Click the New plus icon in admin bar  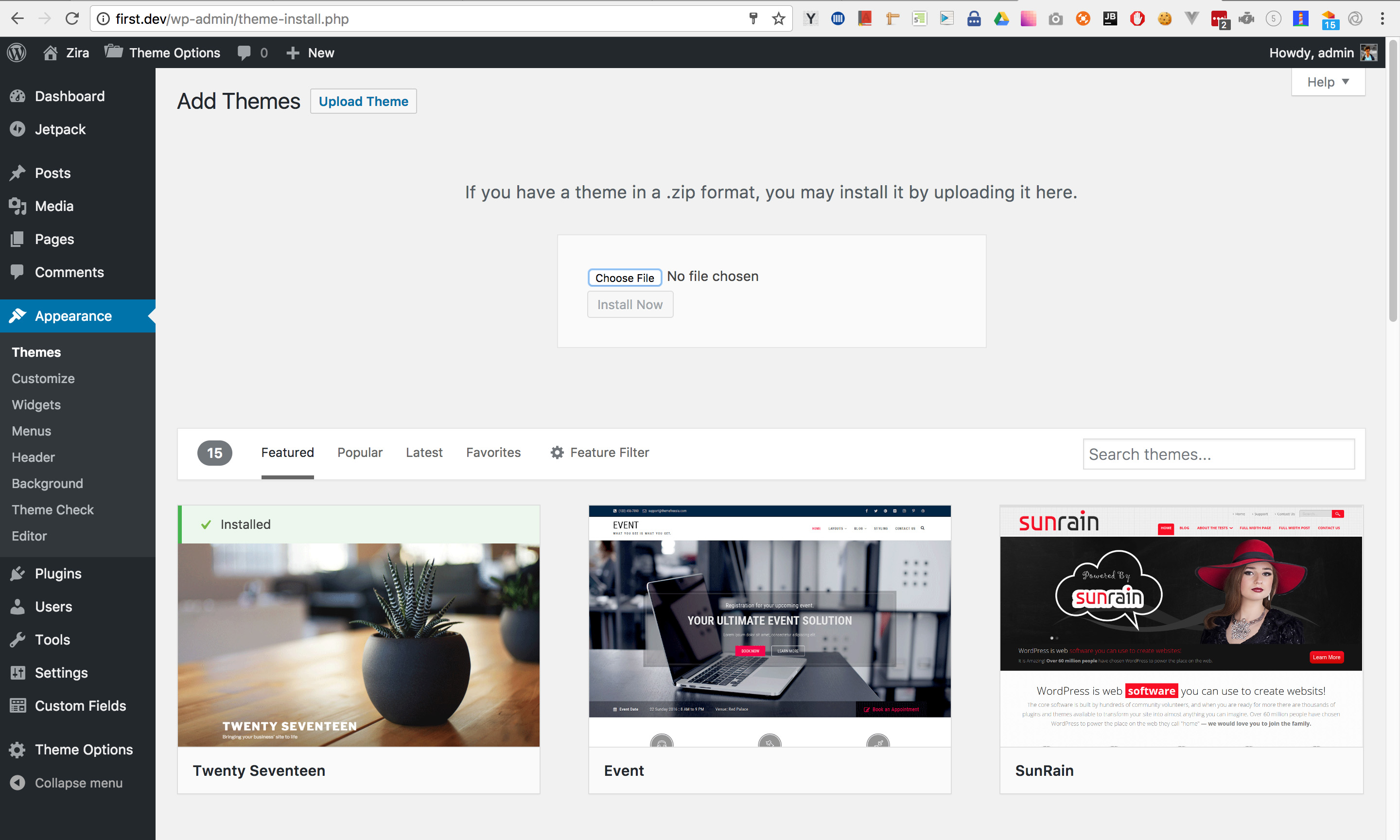(293, 52)
